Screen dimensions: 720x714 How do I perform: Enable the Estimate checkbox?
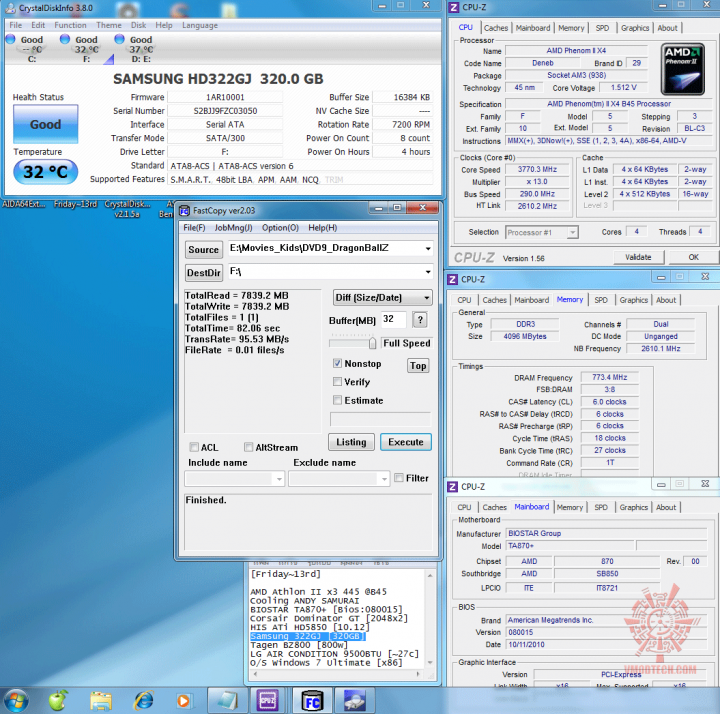pyautogui.click(x=338, y=400)
